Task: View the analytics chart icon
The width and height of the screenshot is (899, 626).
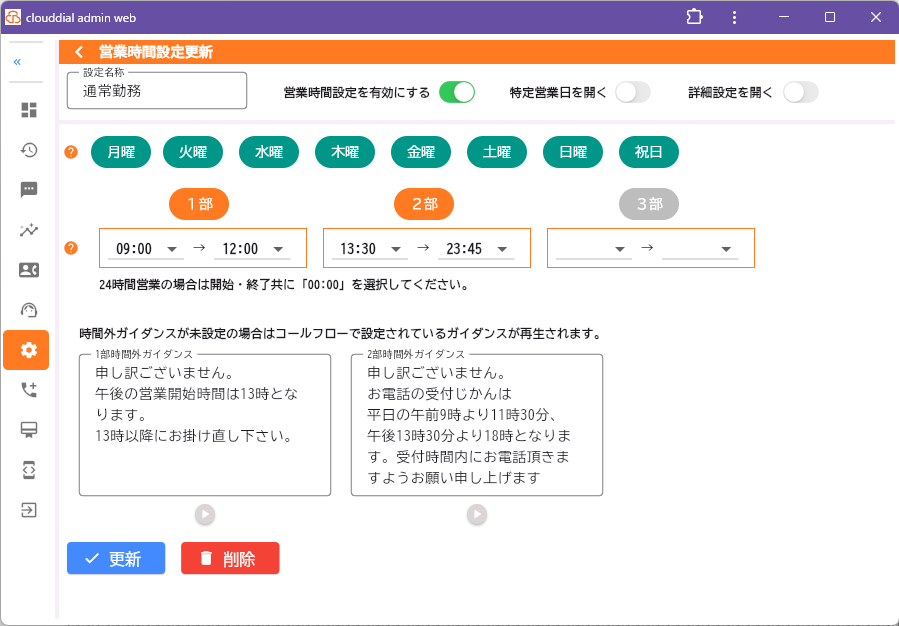Action: click(x=28, y=229)
